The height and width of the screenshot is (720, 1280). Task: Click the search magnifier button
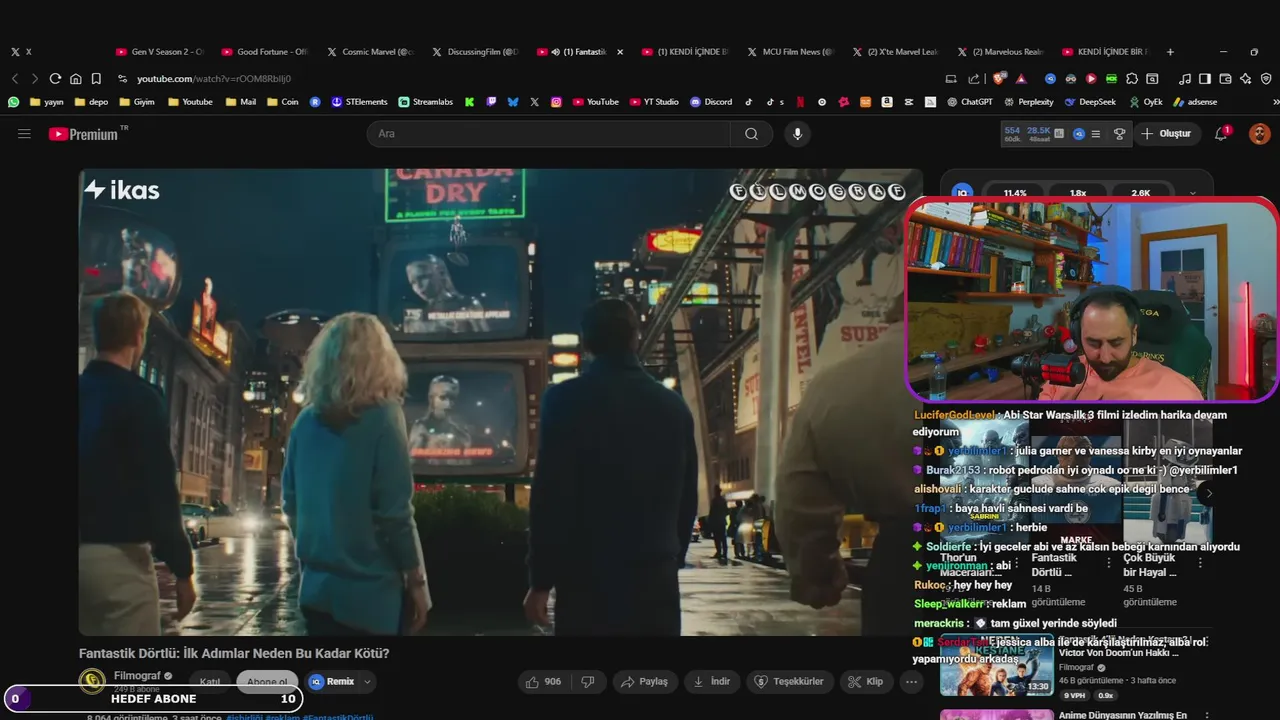click(x=751, y=133)
